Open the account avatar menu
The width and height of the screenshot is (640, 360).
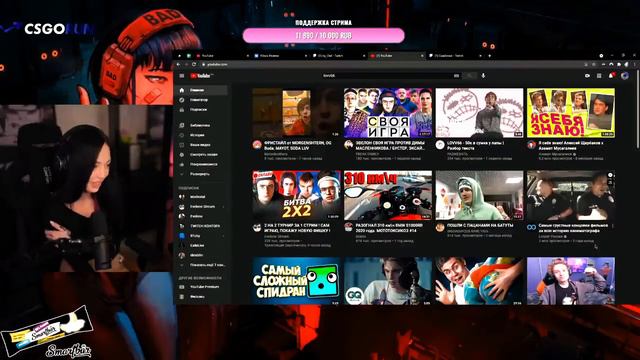pyautogui.click(x=625, y=76)
